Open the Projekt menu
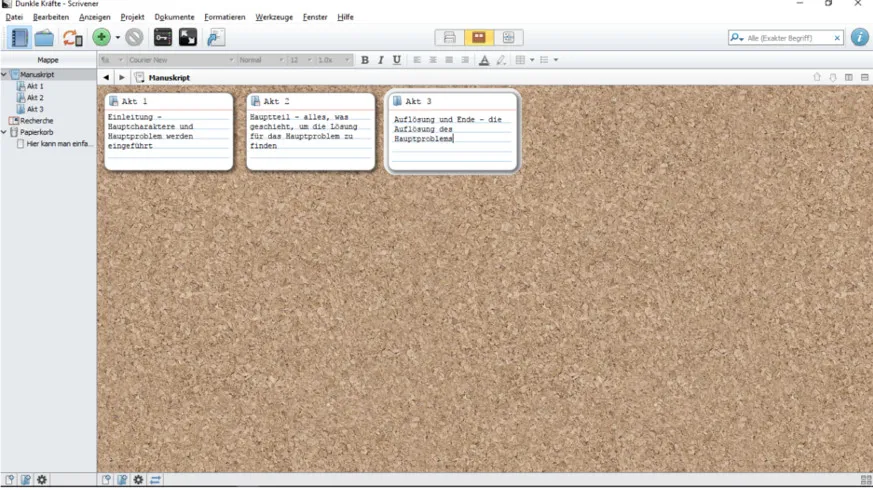873x490 pixels. click(132, 17)
